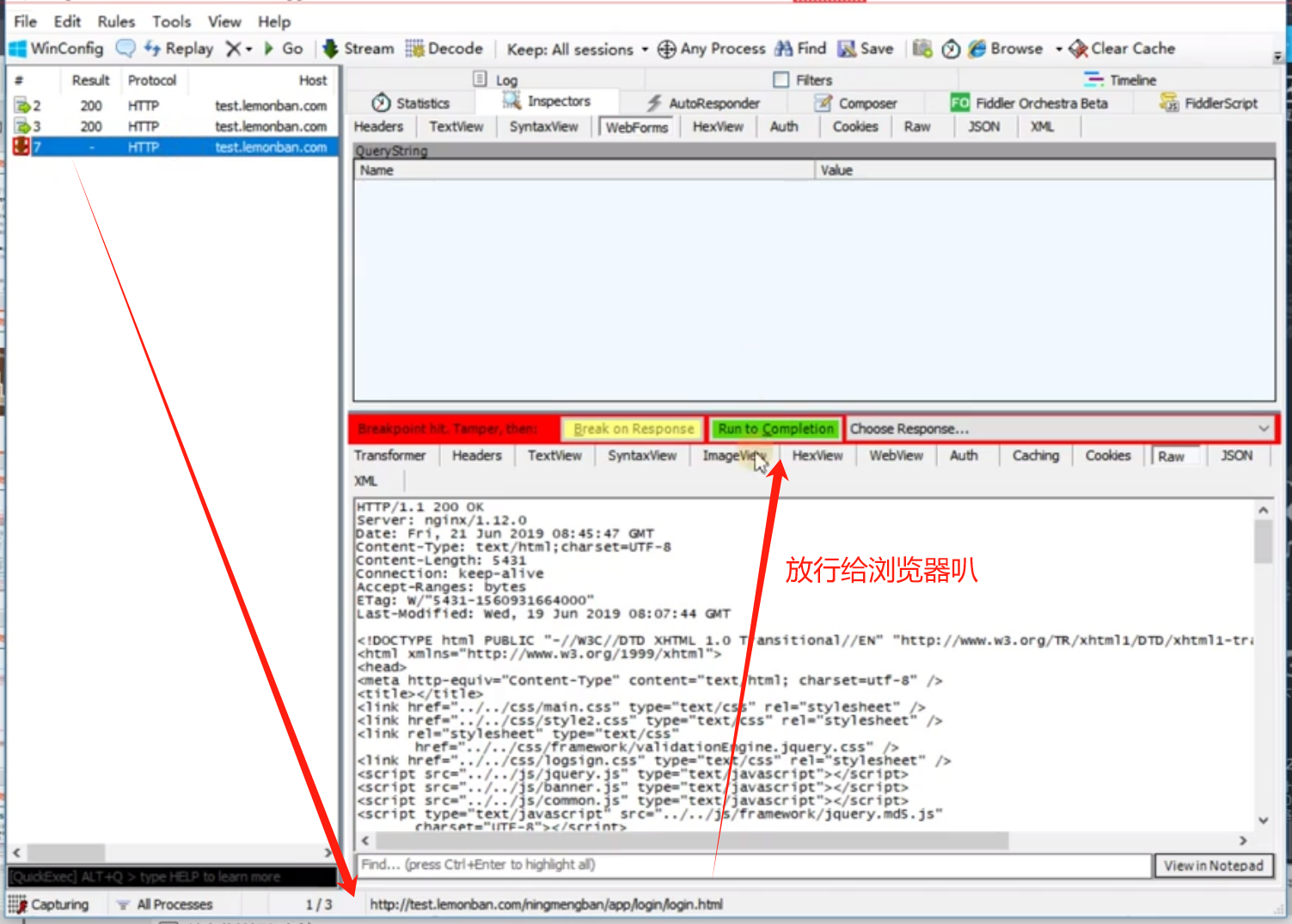Click Break on Response button
This screenshot has width=1292, height=924.
(x=634, y=429)
